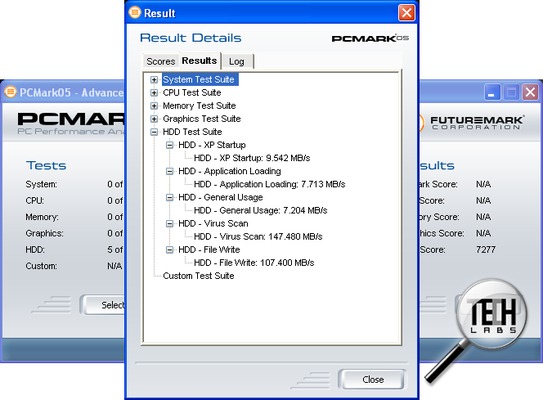Click 'HDD - File Write: 107.400 MB/s'
The width and height of the screenshot is (543, 400).
pyautogui.click(x=254, y=263)
